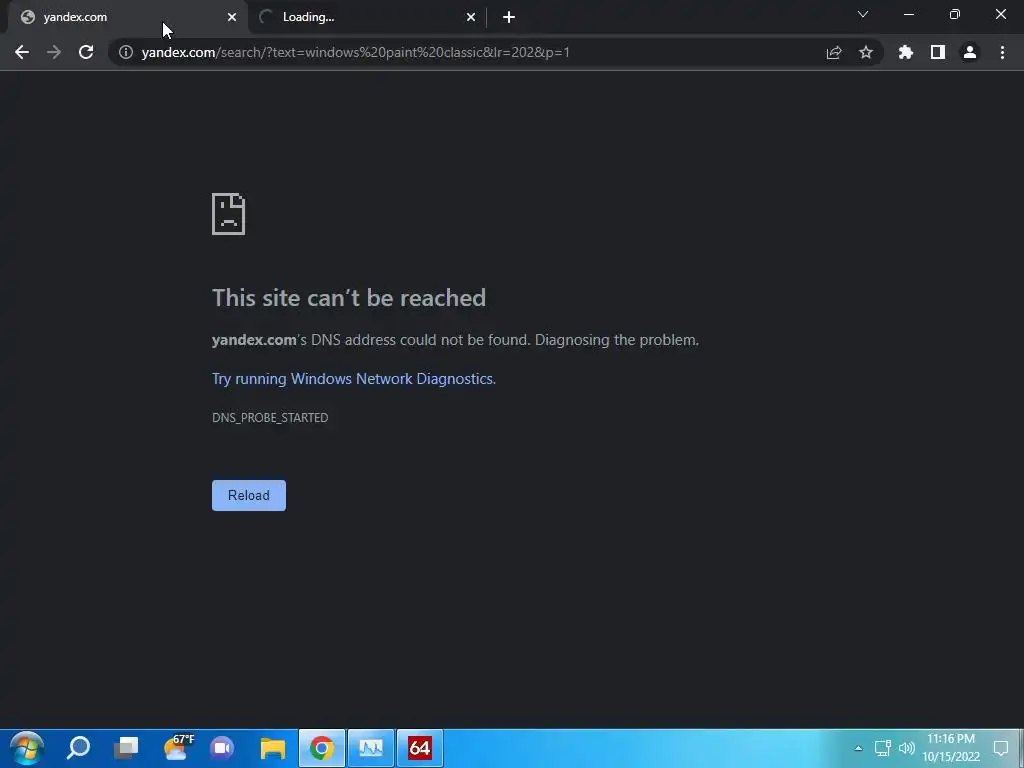Open the weather widget showing 67°F

coord(179,748)
